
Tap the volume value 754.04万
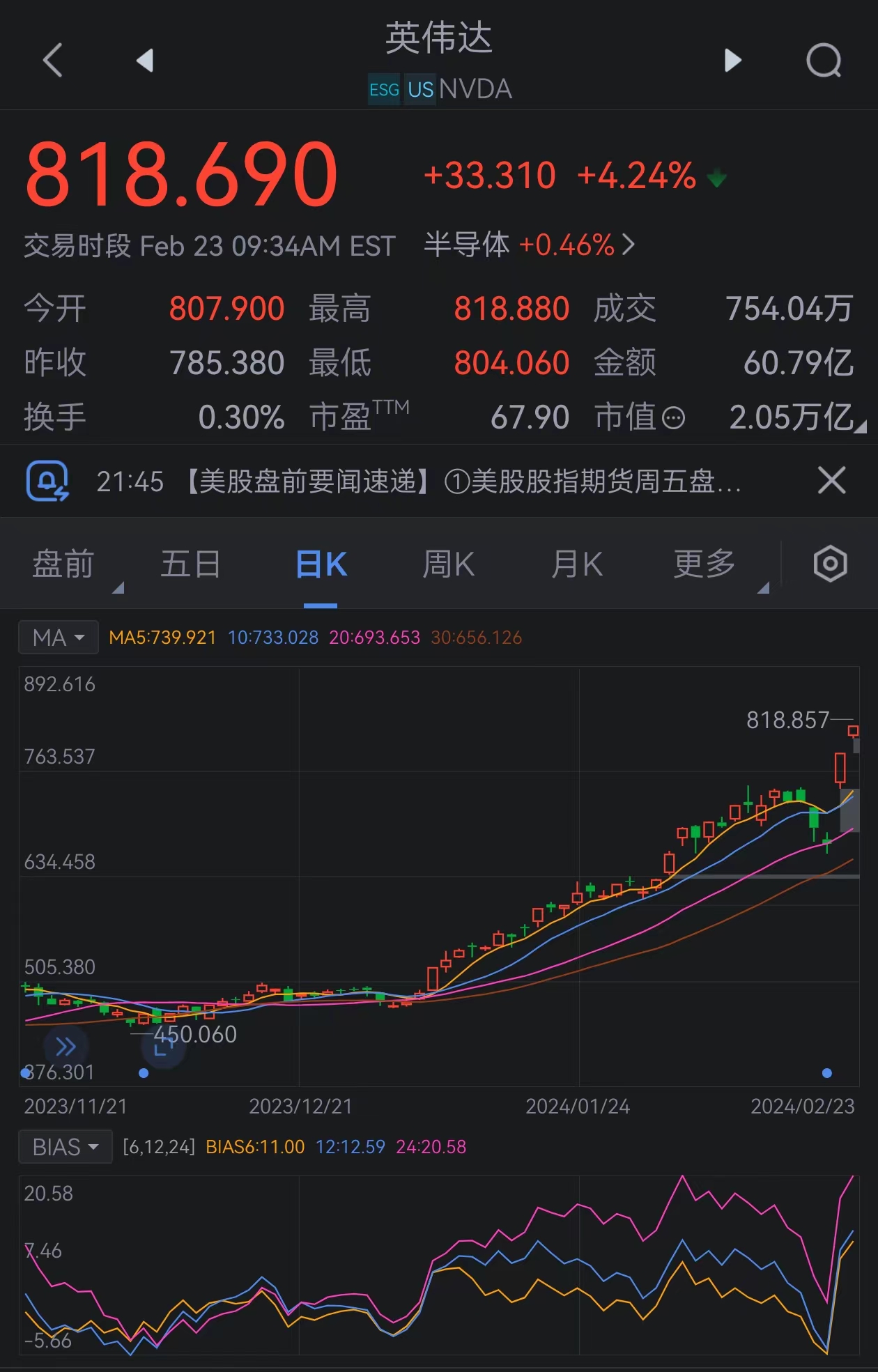point(790,309)
